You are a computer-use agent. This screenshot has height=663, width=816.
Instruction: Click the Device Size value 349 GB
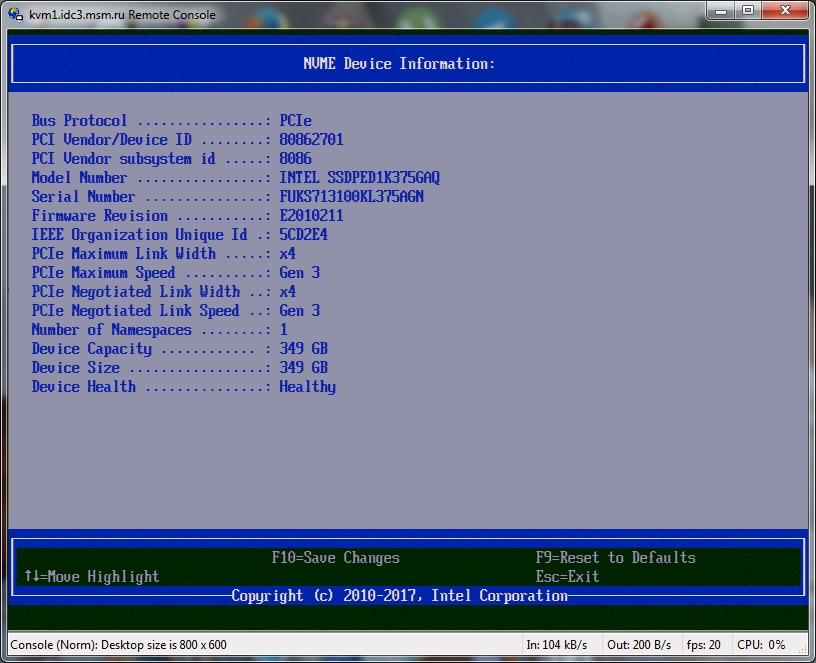pos(303,367)
